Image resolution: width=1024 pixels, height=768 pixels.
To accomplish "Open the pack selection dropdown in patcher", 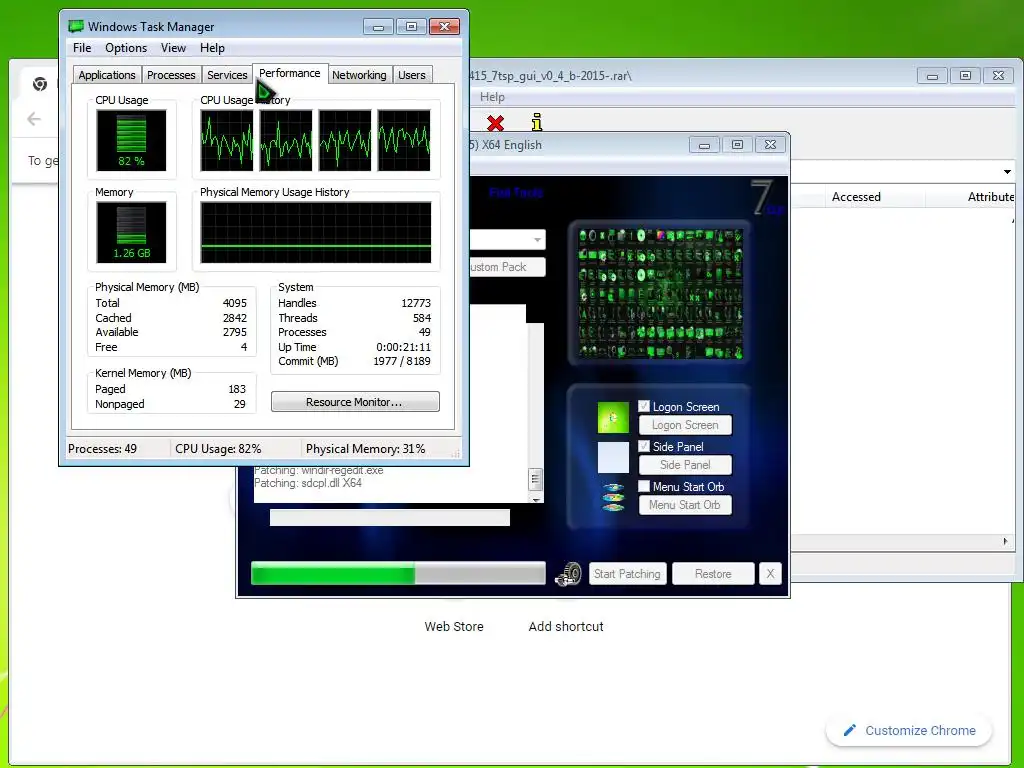I will coord(537,240).
